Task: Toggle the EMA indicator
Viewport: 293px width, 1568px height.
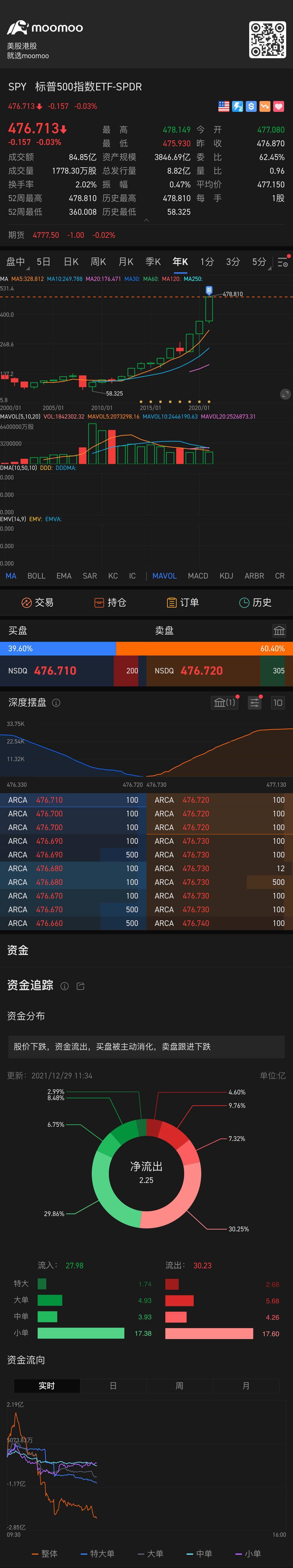Action: [64, 576]
